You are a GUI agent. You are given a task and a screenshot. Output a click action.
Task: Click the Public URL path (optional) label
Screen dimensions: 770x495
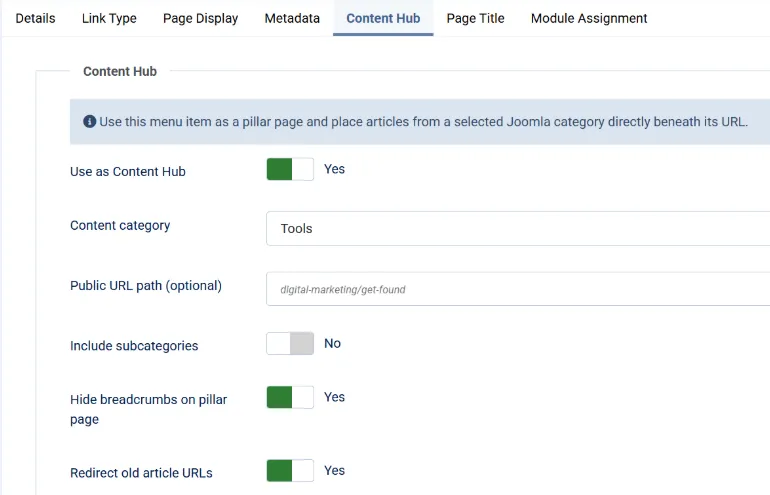point(146,286)
